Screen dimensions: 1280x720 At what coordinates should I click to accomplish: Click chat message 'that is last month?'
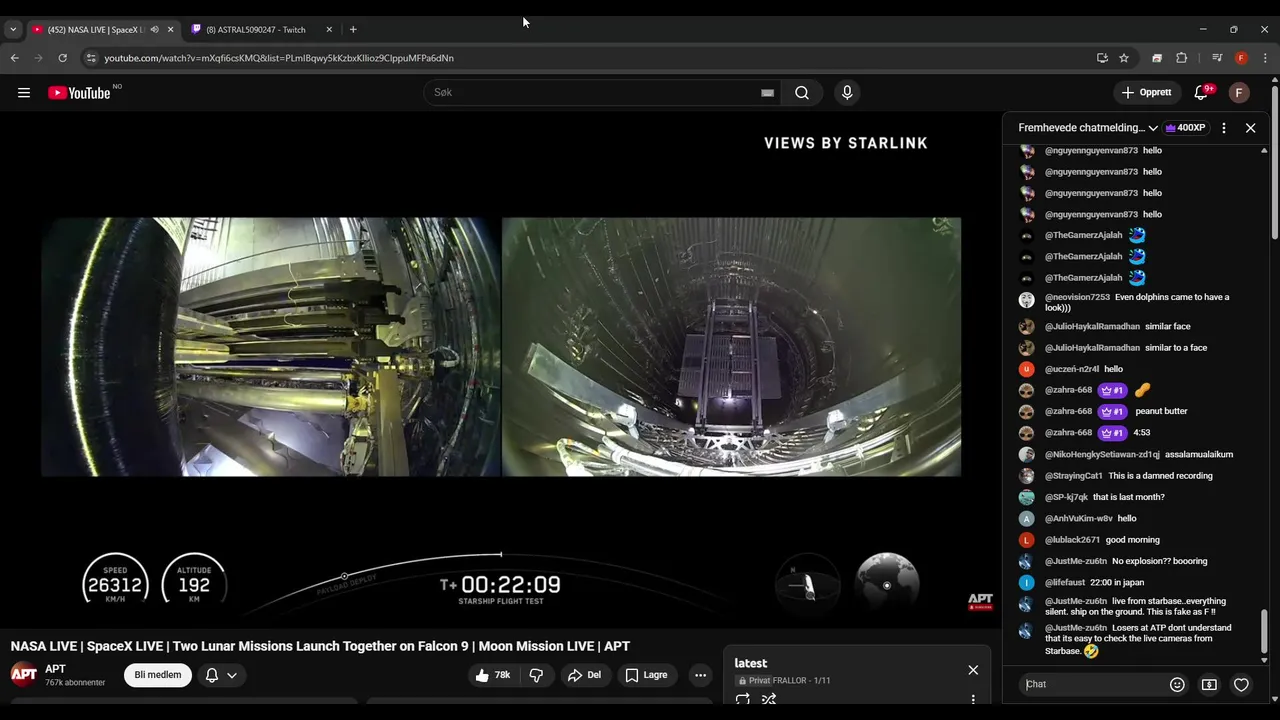(1128, 497)
